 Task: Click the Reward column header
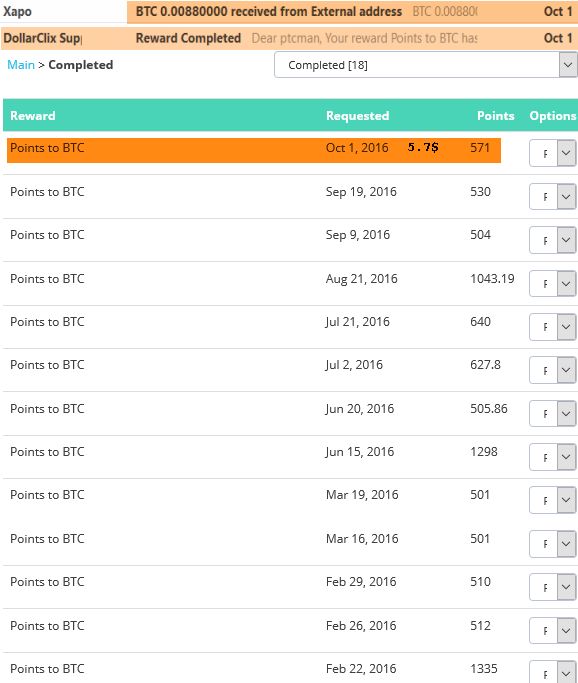[x=33, y=115]
